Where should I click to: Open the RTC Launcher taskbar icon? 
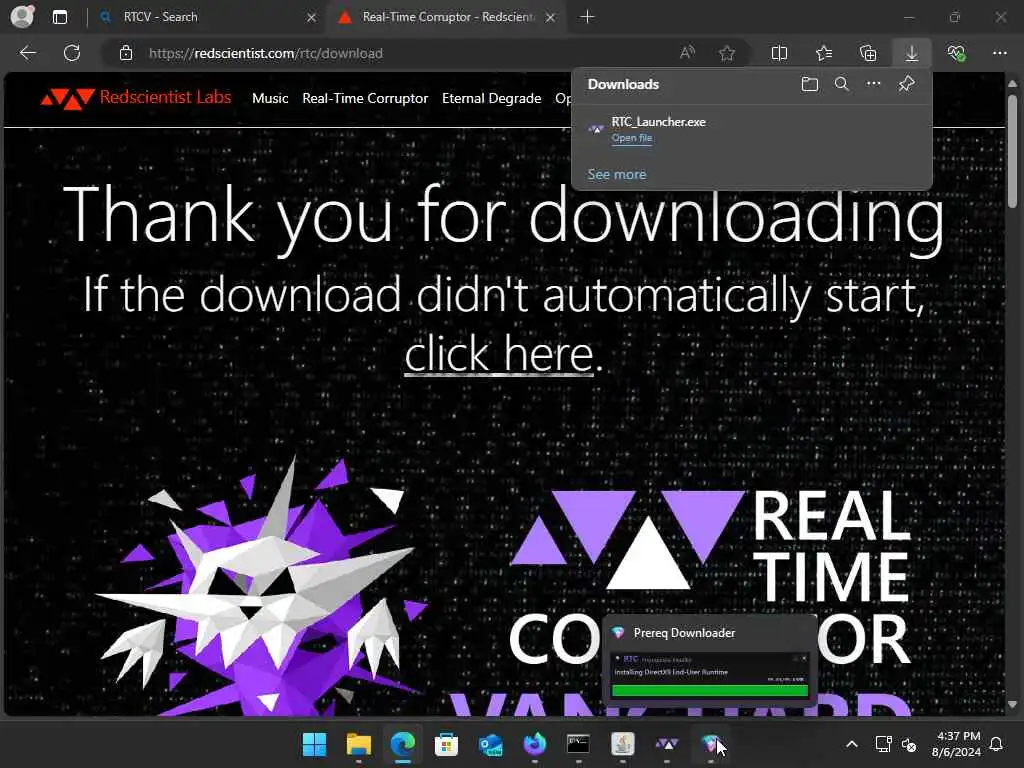point(667,744)
